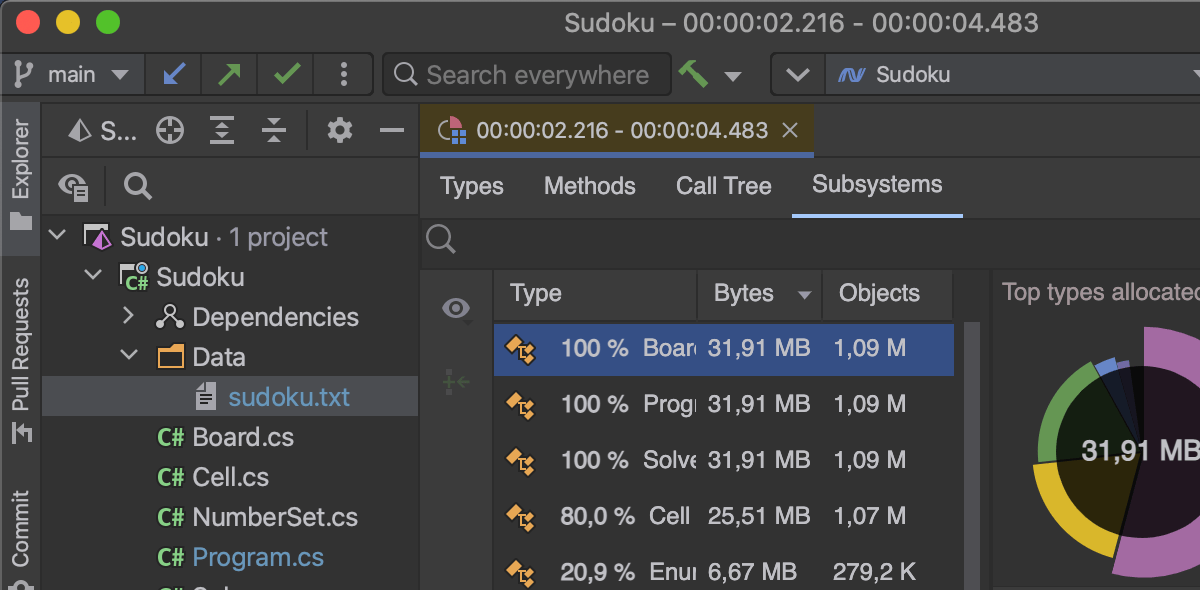Switch to the Call Tree tab

tap(723, 186)
